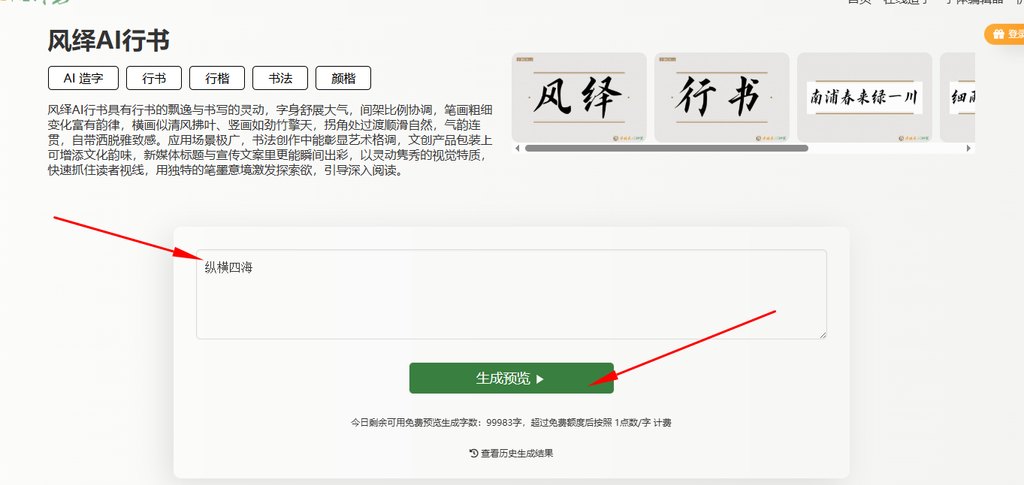
Task: Select the AI 造字 tag
Action: 83,78
